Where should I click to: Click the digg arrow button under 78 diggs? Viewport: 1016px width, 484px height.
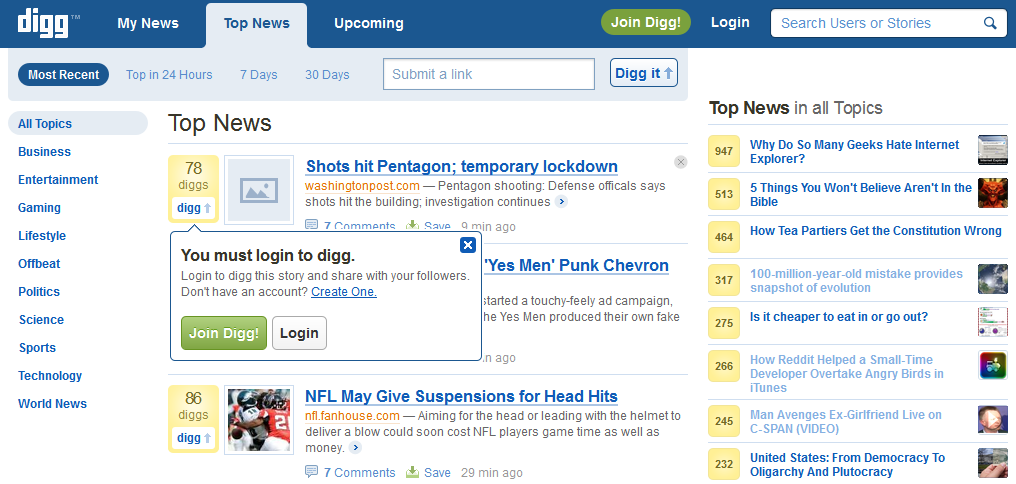pos(194,208)
